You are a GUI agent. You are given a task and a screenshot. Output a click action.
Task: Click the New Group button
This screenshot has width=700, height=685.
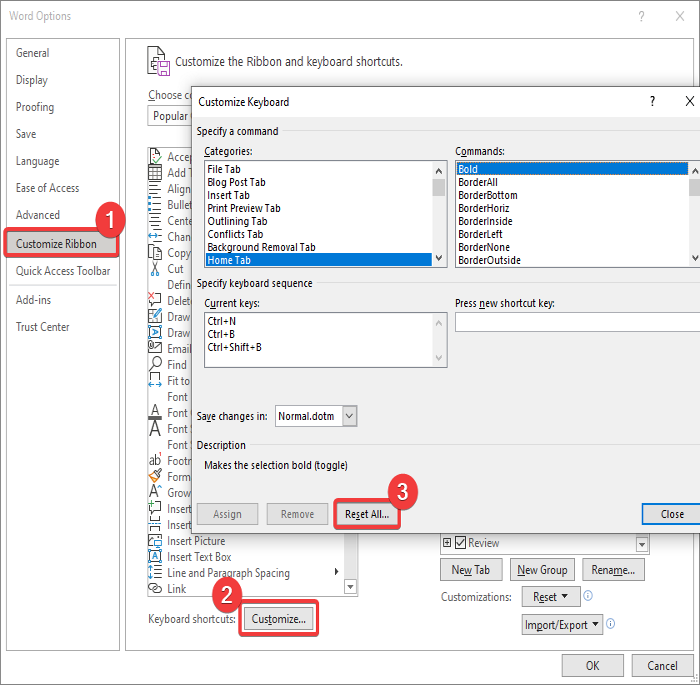point(542,570)
